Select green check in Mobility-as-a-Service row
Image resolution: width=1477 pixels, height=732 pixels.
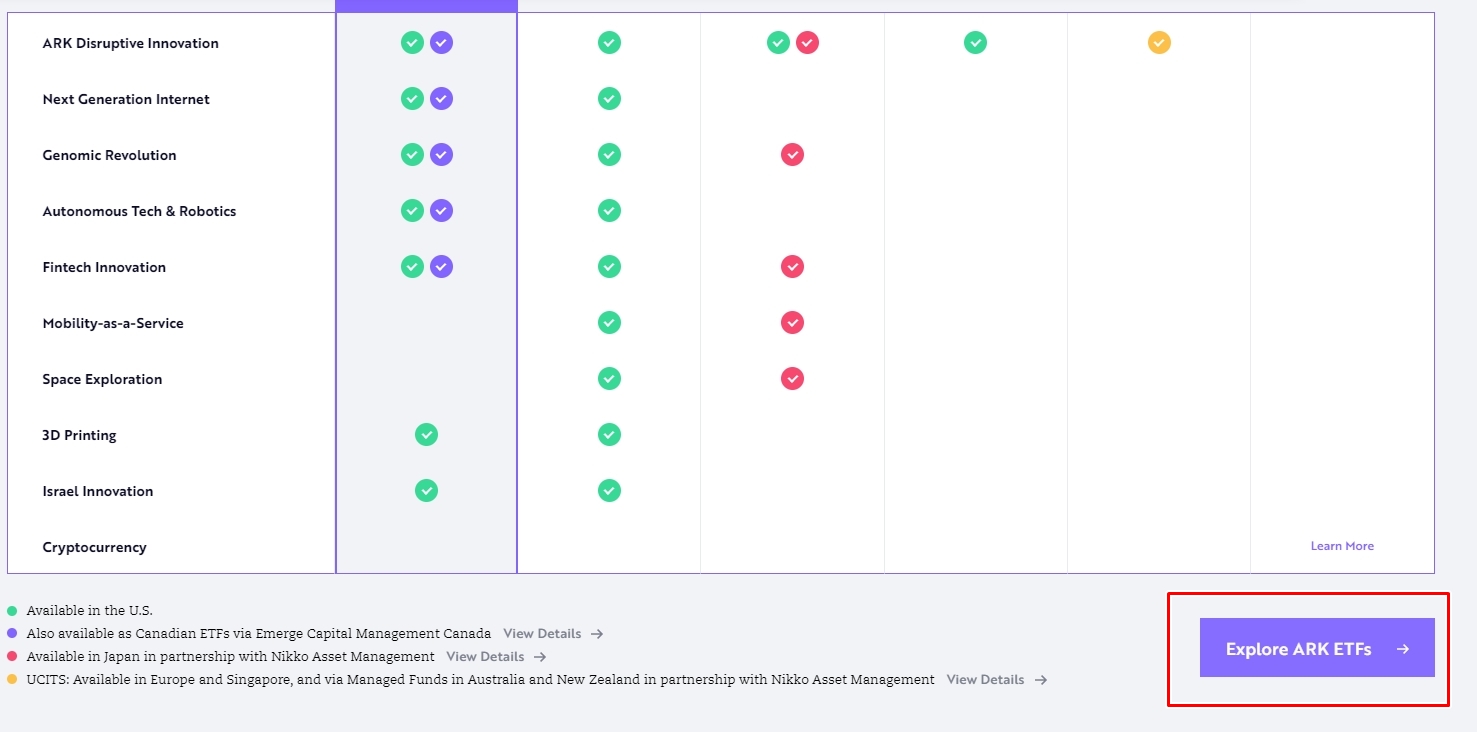tap(609, 323)
